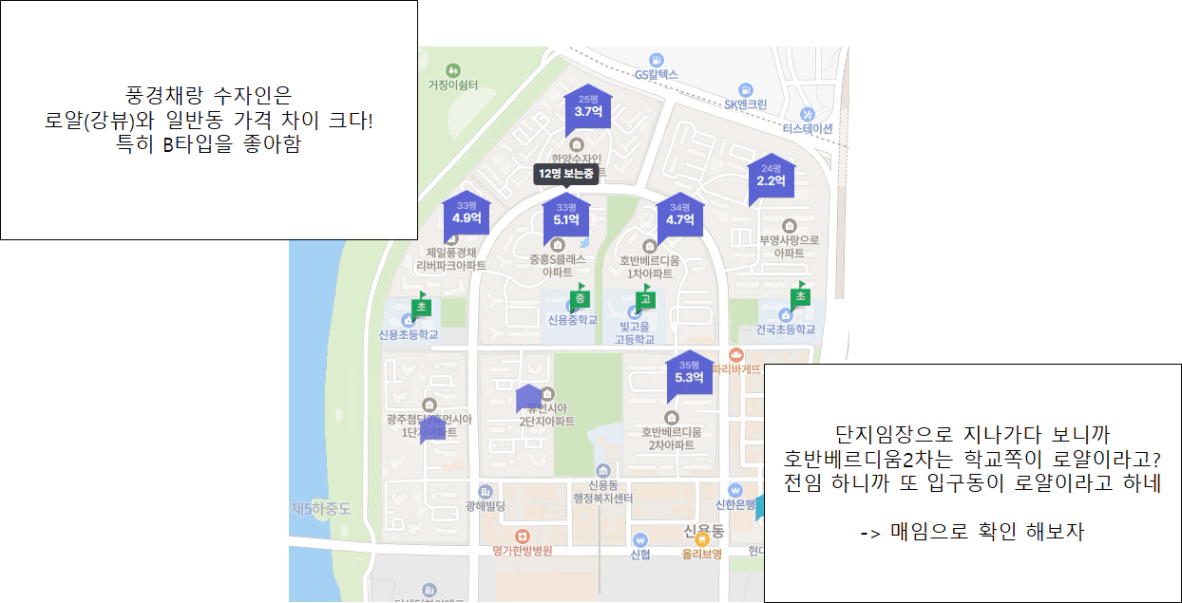Click the blank marker on 광주첨단2휴먼시아 1단지
The width and height of the screenshot is (1182, 603).
pyautogui.click(x=433, y=430)
